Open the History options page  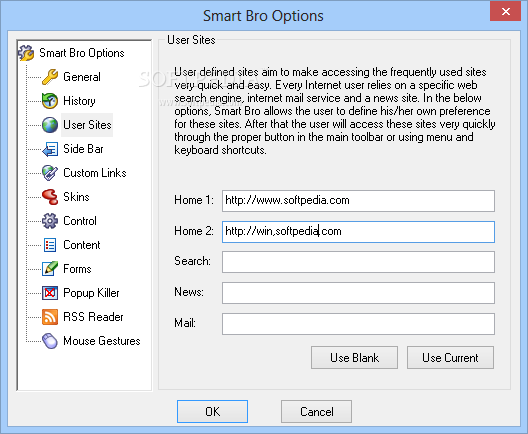point(79,101)
